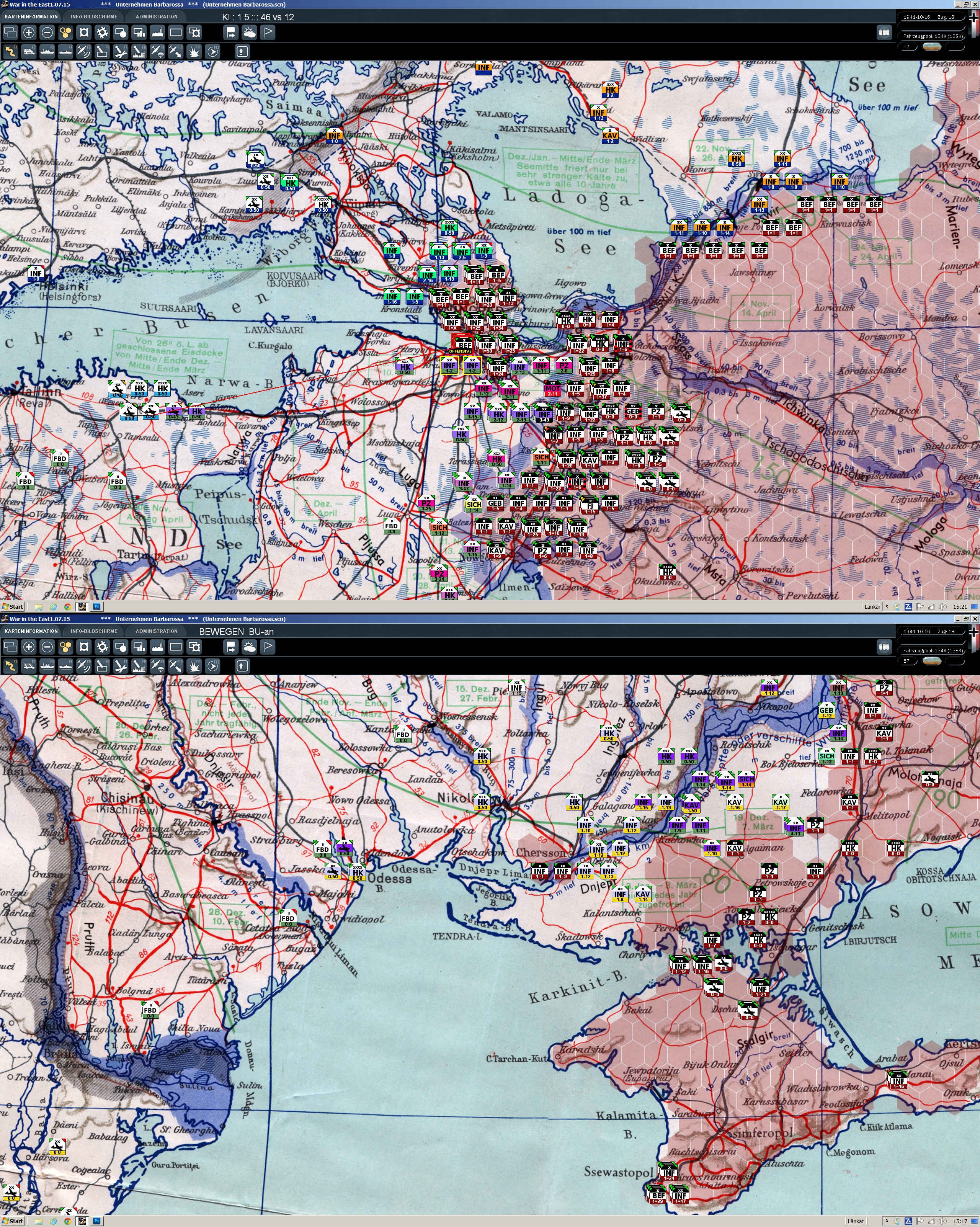Screen dimensions: 980x1227
Task: Zoom out the map in upper window
Action: click(x=47, y=33)
